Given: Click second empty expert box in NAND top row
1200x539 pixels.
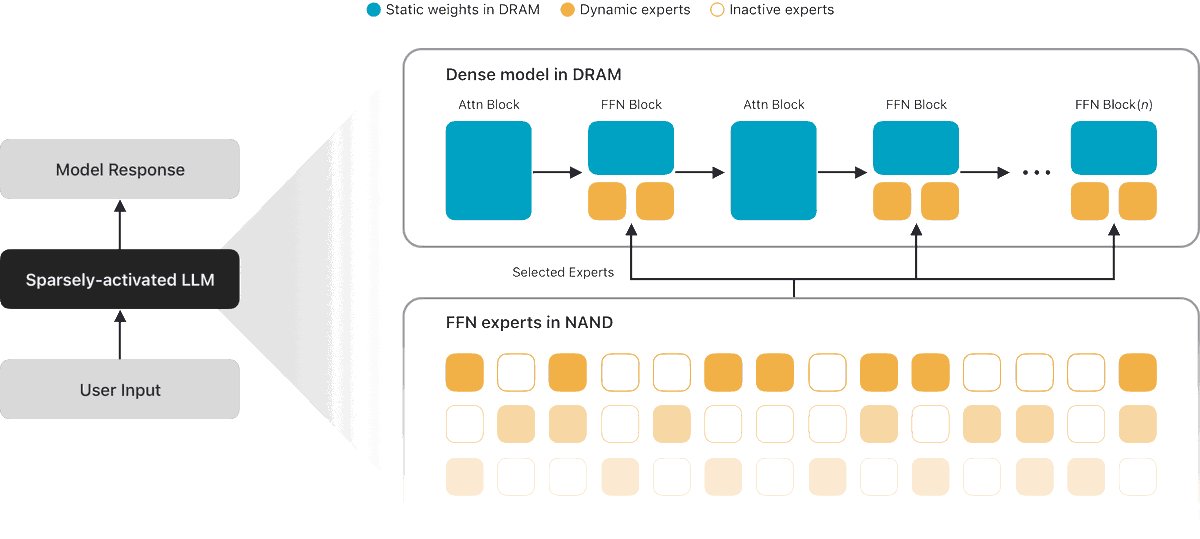Looking at the screenshot, I should click(620, 371).
